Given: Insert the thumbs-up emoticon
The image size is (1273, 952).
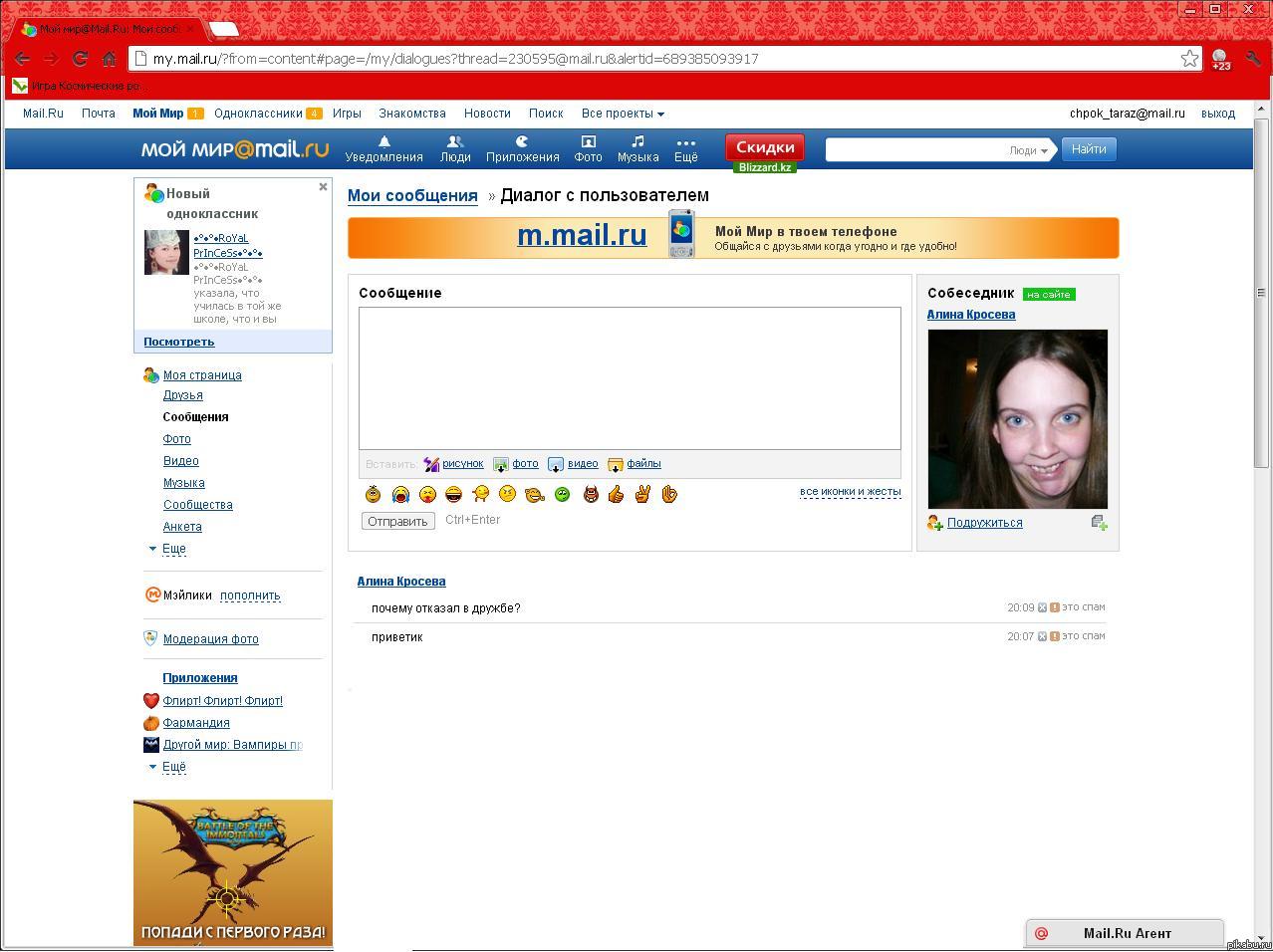Looking at the screenshot, I should tap(616, 494).
